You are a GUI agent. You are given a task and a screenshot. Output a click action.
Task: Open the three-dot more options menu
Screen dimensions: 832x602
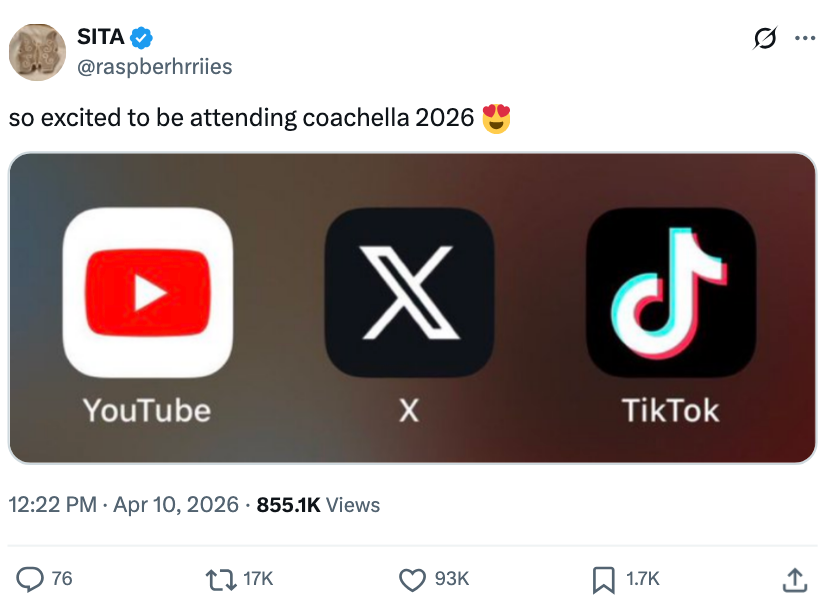click(x=804, y=39)
